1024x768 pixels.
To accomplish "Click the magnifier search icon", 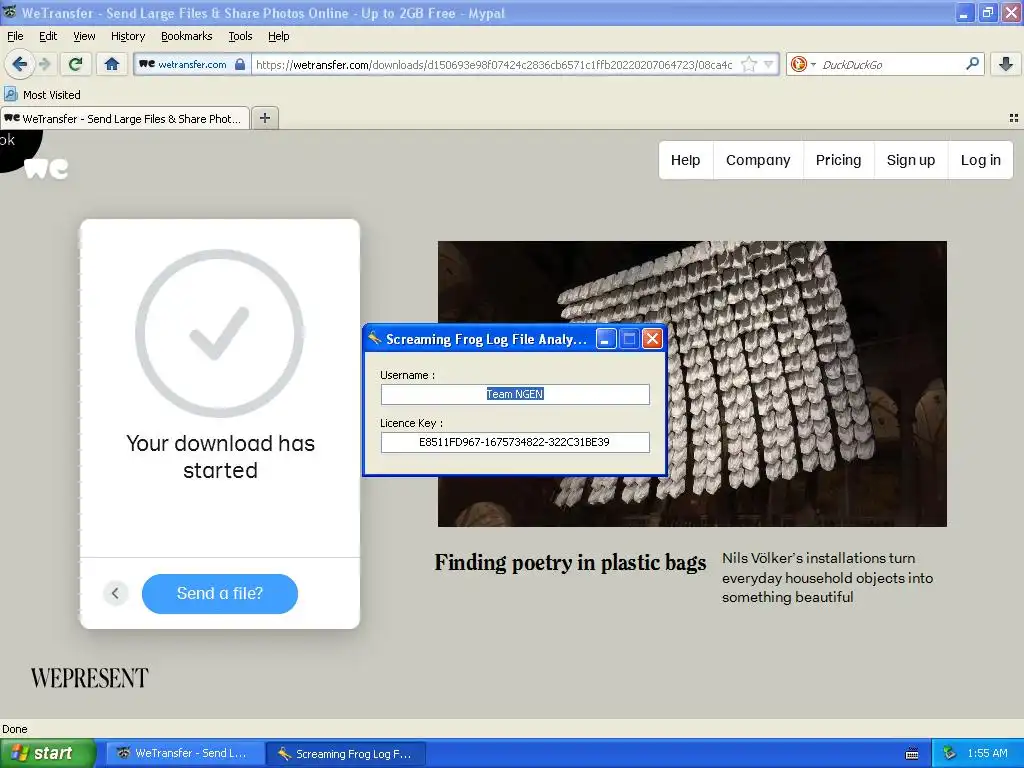I will (x=972, y=63).
